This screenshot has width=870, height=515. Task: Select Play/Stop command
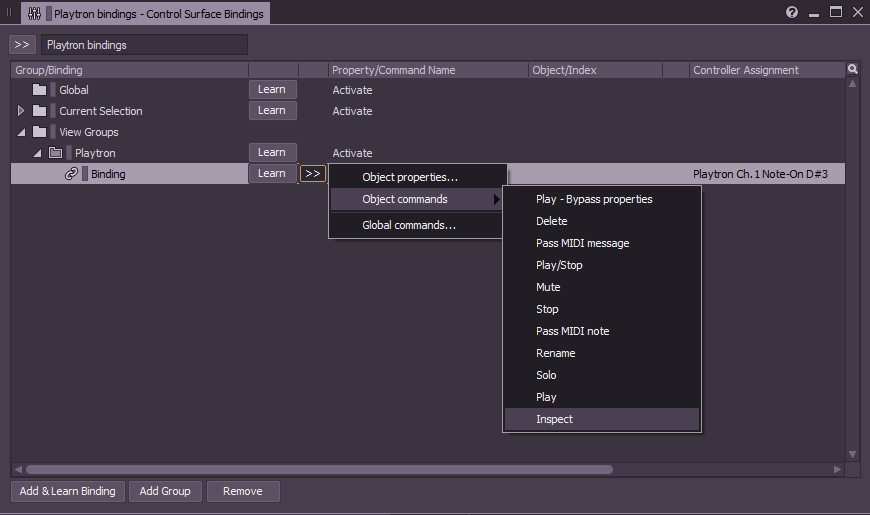click(x=602, y=265)
